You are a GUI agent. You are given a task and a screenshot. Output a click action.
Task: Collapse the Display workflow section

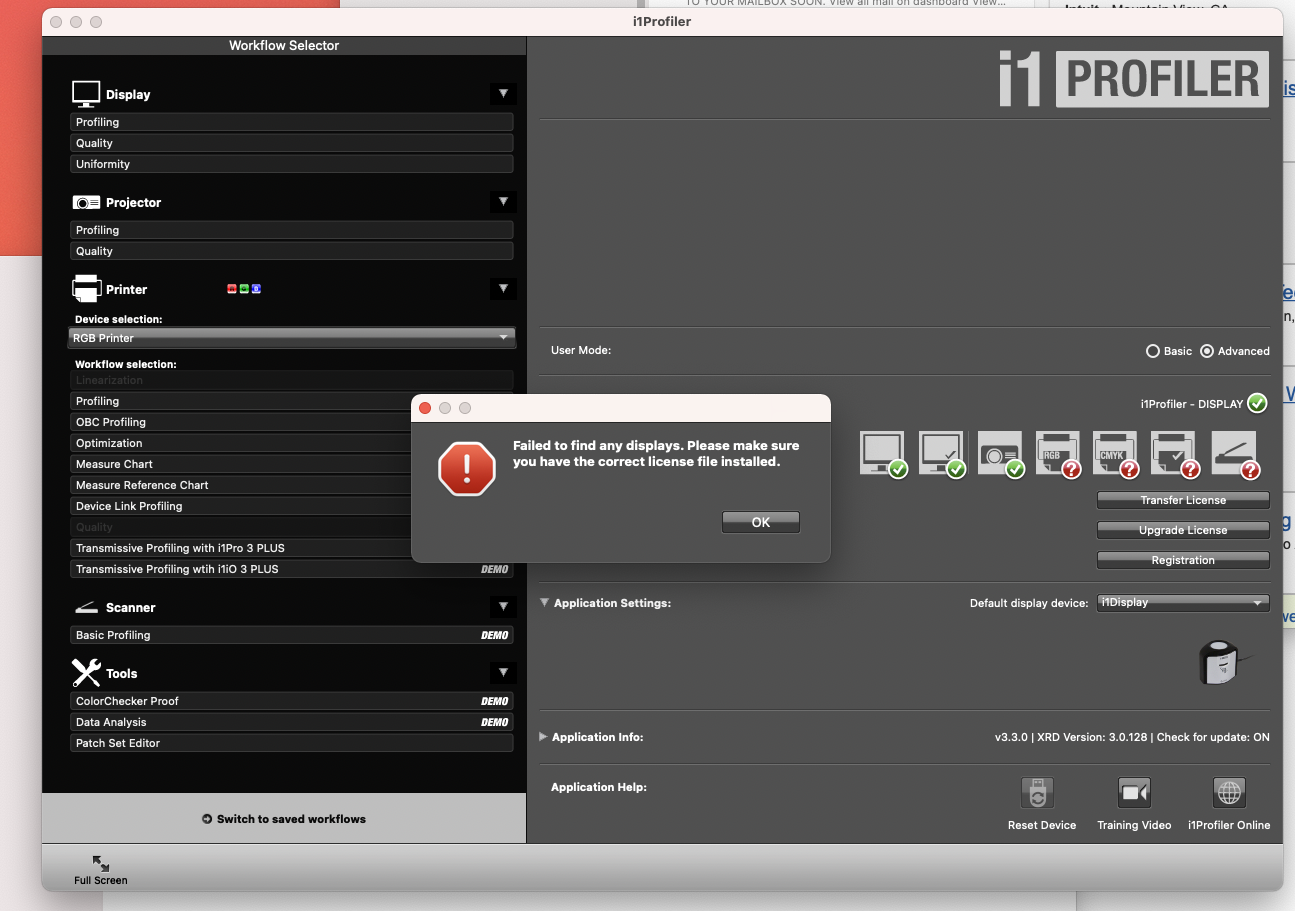503,94
